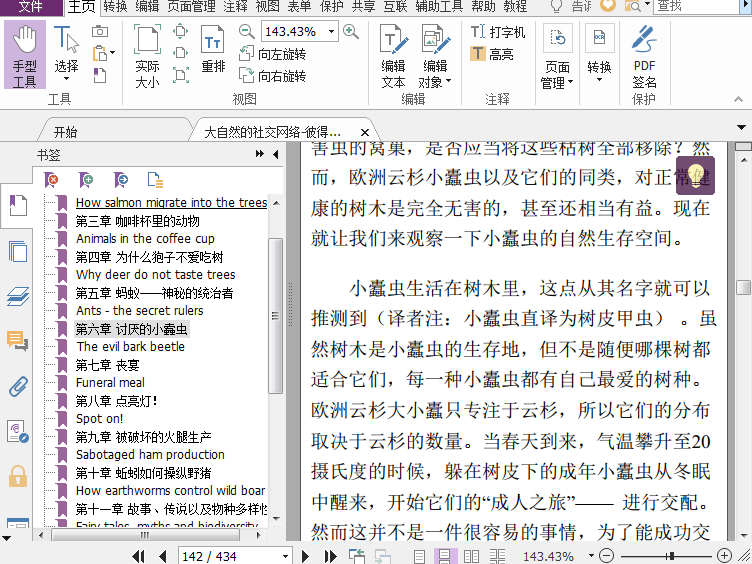
Task: Open the Page Management (页面管理) menu
Action: (x=557, y=57)
